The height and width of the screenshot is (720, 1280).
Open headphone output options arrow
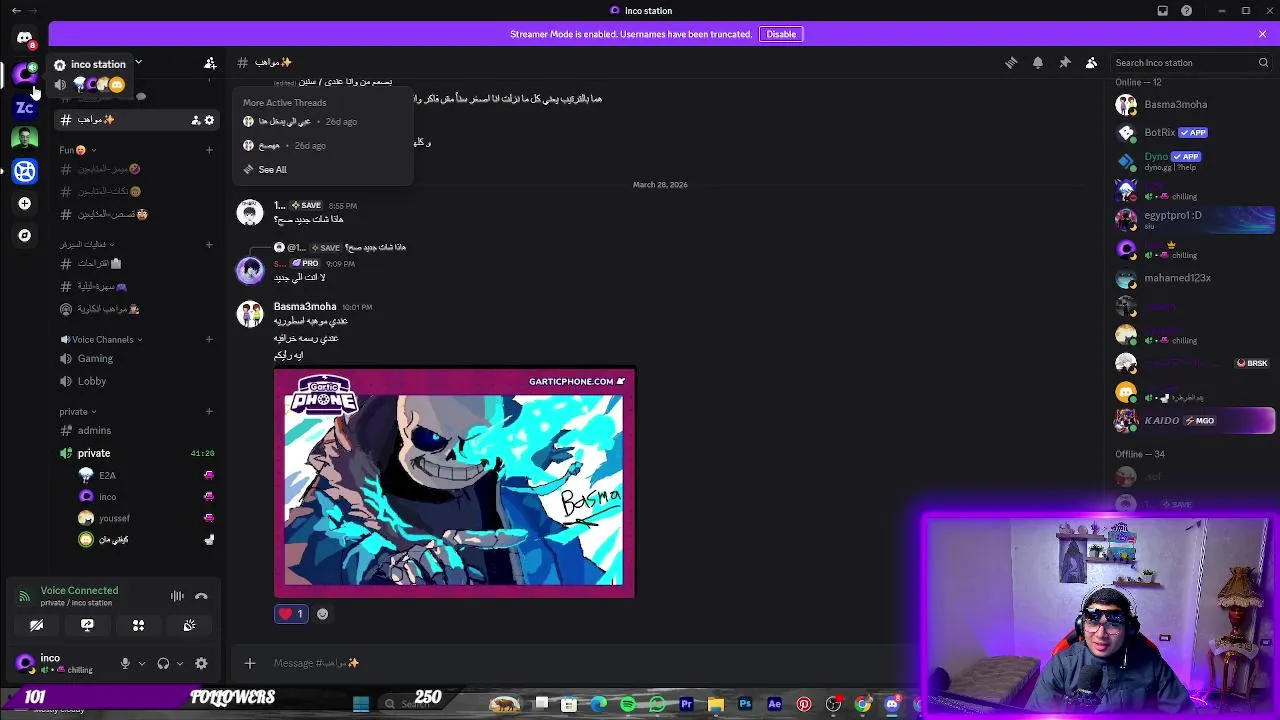pos(180,663)
